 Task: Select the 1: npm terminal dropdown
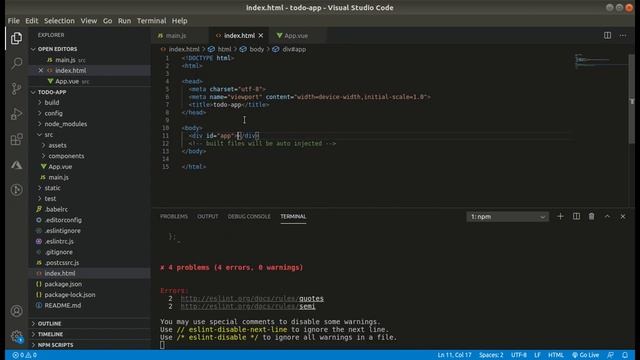pyautogui.click(x=508, y=217)
